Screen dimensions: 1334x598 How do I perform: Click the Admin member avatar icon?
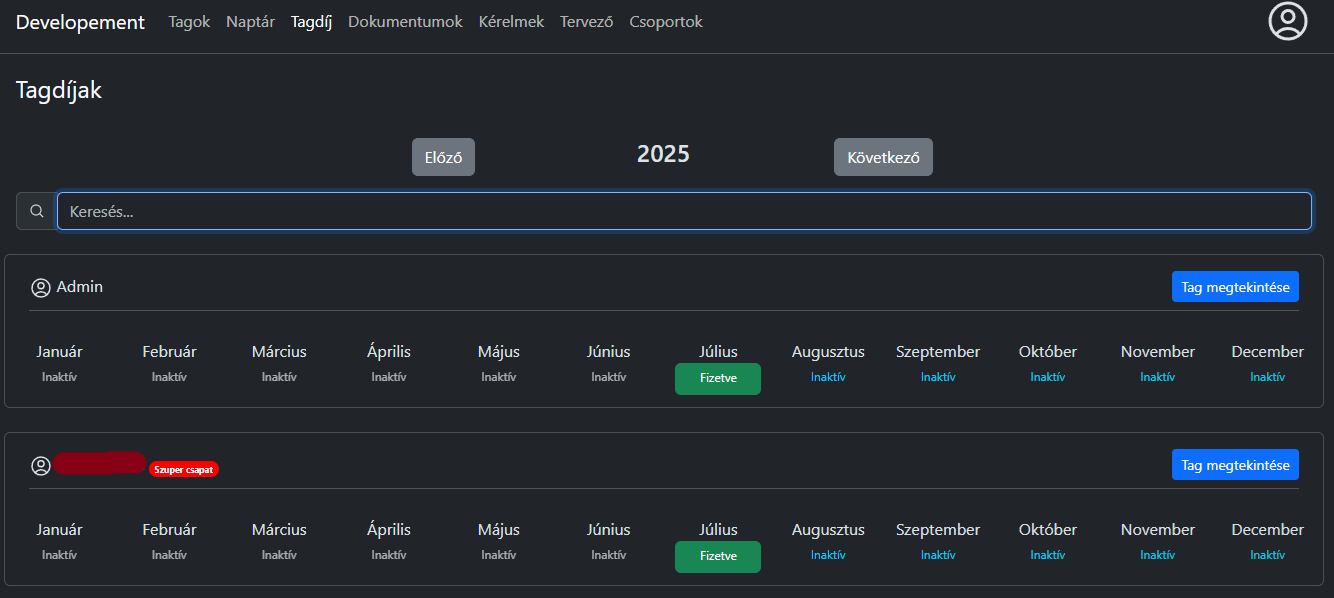(x=41, y=288)
